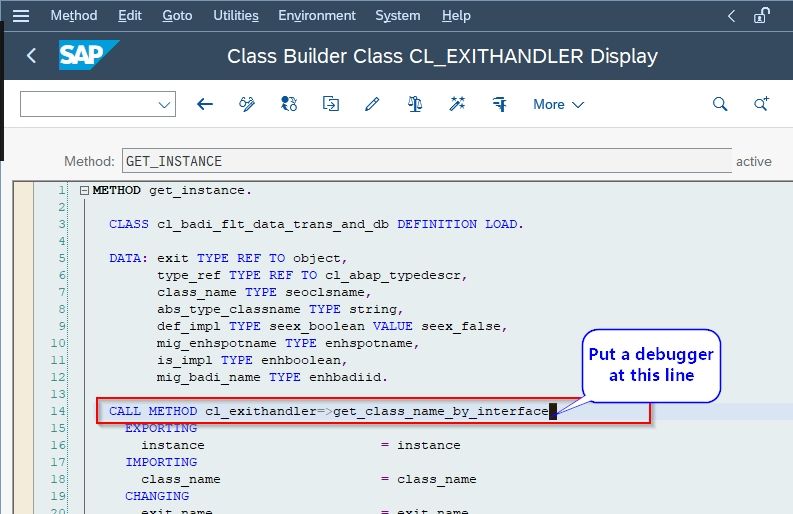The height and width of the screenshot is (514, 793).
Task: Click the Find Next magnifier-plus icon
Action: (x=762, y=104)
